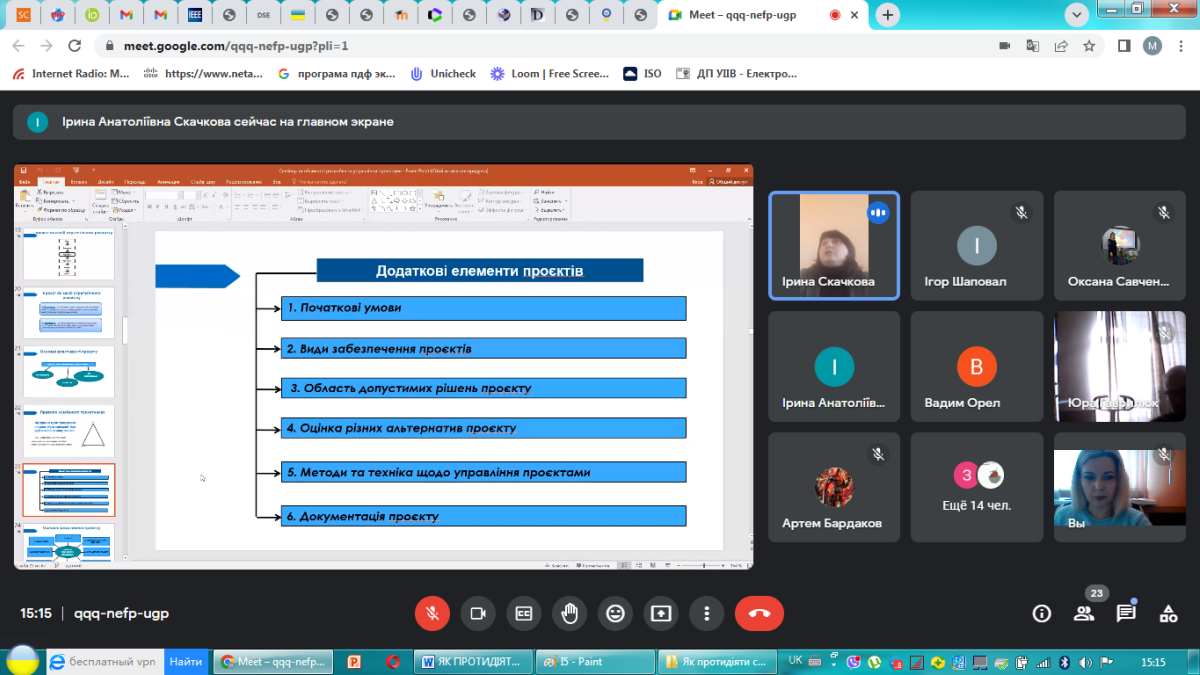
Task: Turn on closed captions
Action: (524, 613)
